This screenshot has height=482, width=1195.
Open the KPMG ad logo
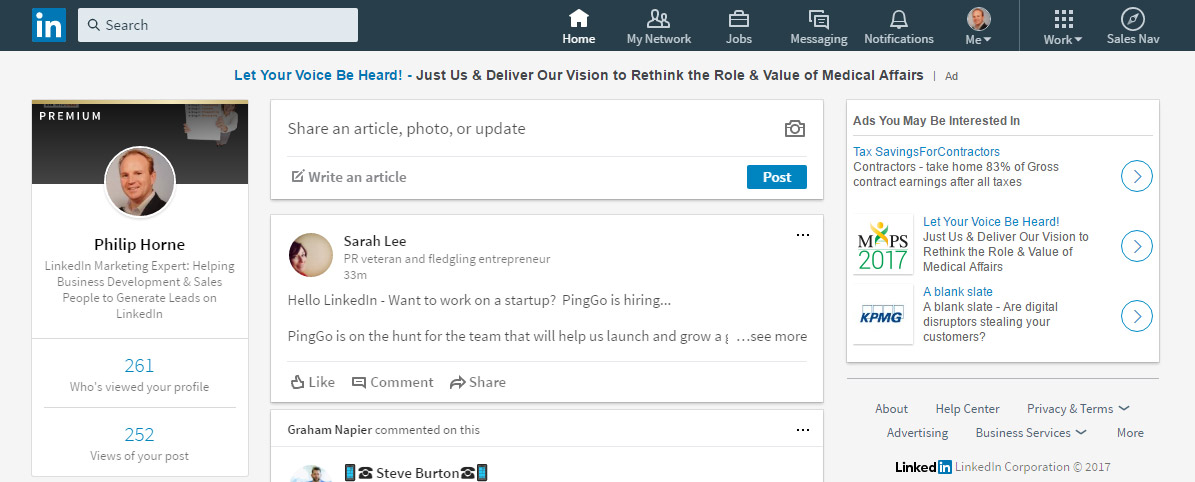tap(883, 314)
